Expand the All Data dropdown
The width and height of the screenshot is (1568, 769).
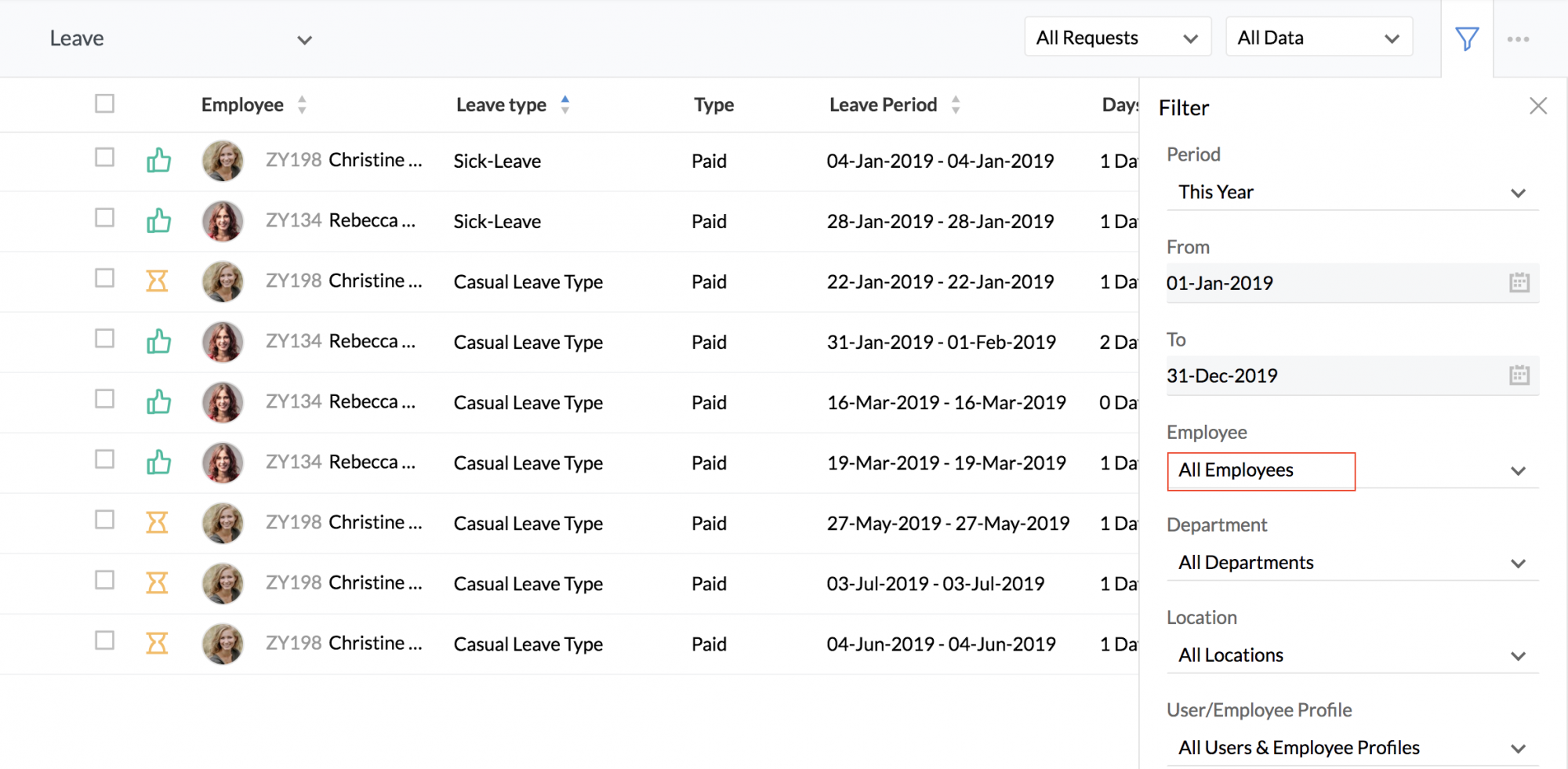[x=1318, y=38]
